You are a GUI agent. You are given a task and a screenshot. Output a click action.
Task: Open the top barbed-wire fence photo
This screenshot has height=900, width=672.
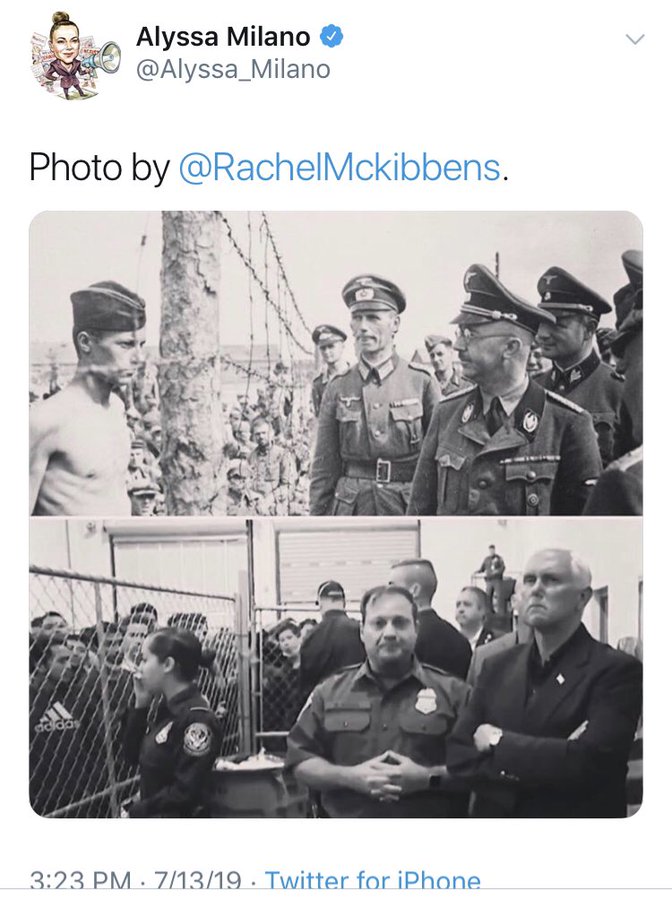coord(336,363)
